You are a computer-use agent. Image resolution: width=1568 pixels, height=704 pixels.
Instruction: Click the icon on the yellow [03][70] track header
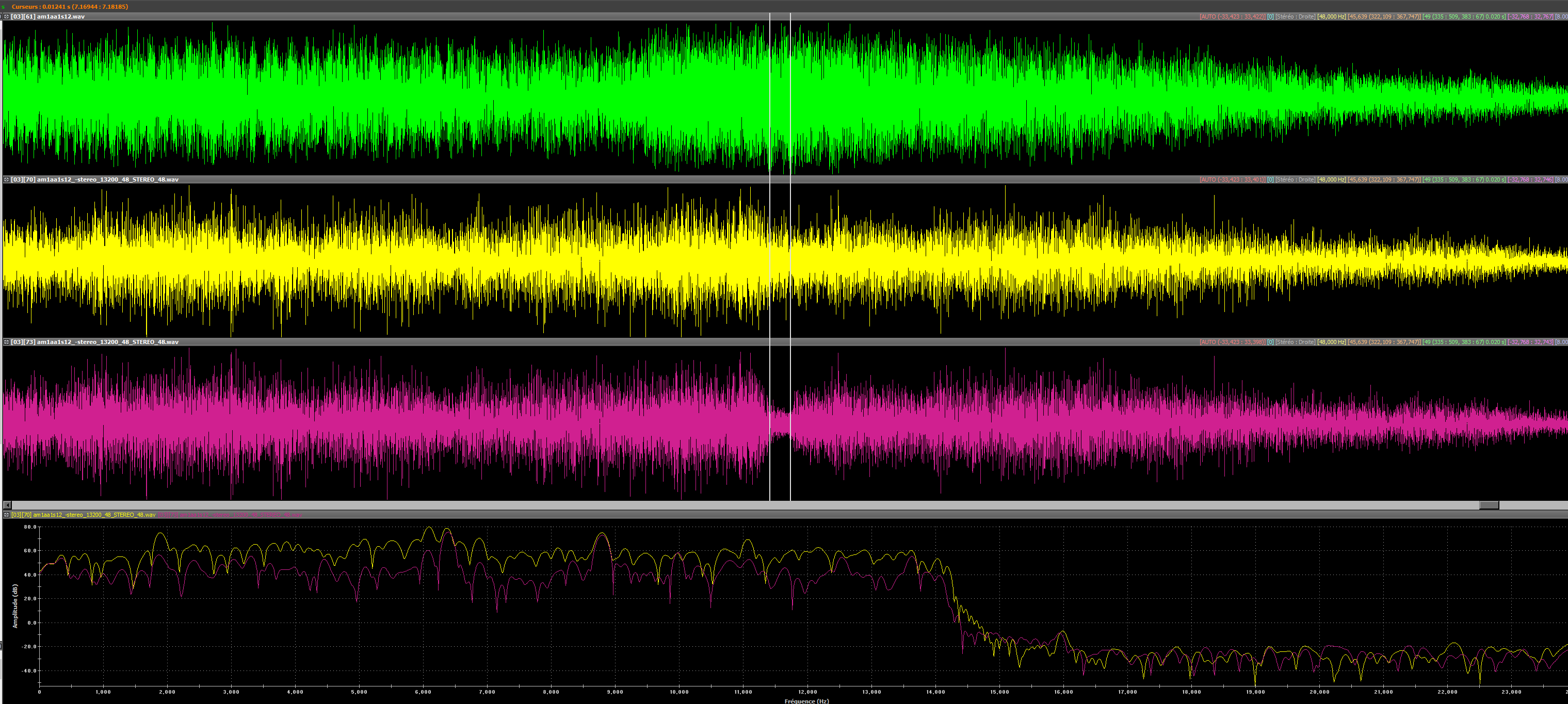click(x=6, y=179)
